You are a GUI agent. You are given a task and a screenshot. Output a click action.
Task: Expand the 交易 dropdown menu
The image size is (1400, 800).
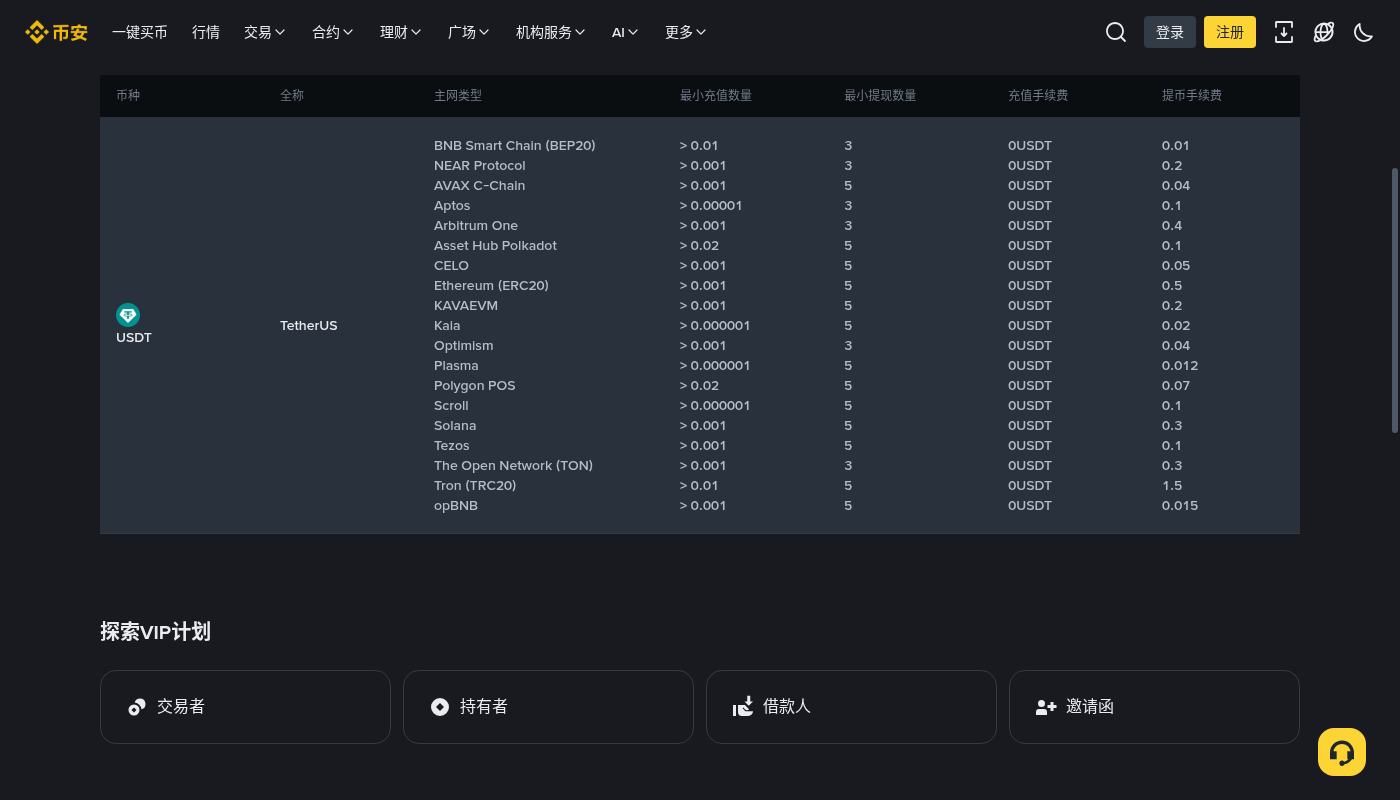265,32
